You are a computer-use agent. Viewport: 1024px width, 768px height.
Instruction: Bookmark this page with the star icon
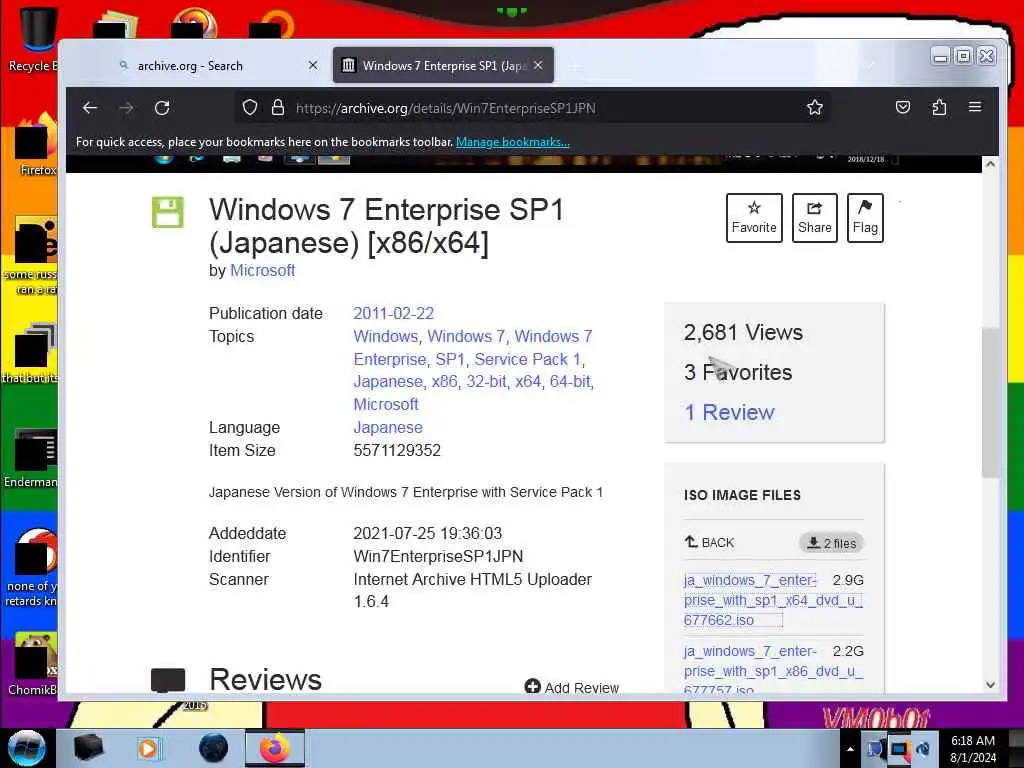tap(814, 107)
